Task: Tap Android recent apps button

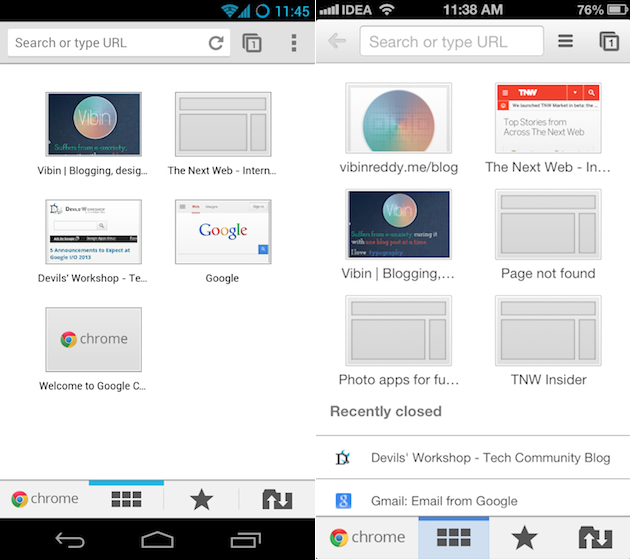Action: pyautogui.click(x=245, y=540)
